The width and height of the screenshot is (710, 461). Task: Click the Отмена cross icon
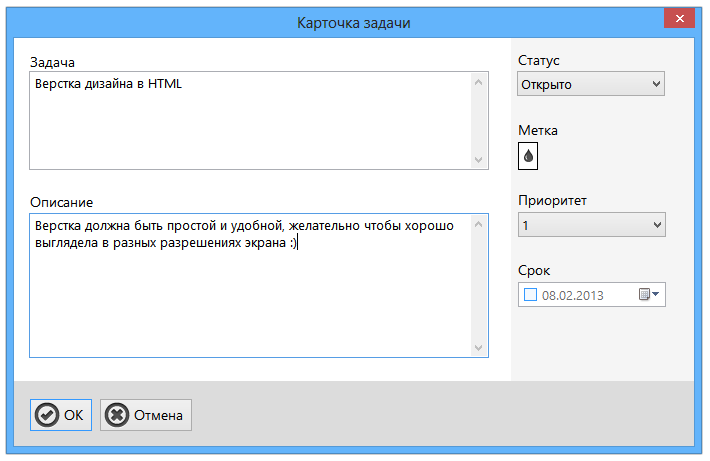[117, 415]
